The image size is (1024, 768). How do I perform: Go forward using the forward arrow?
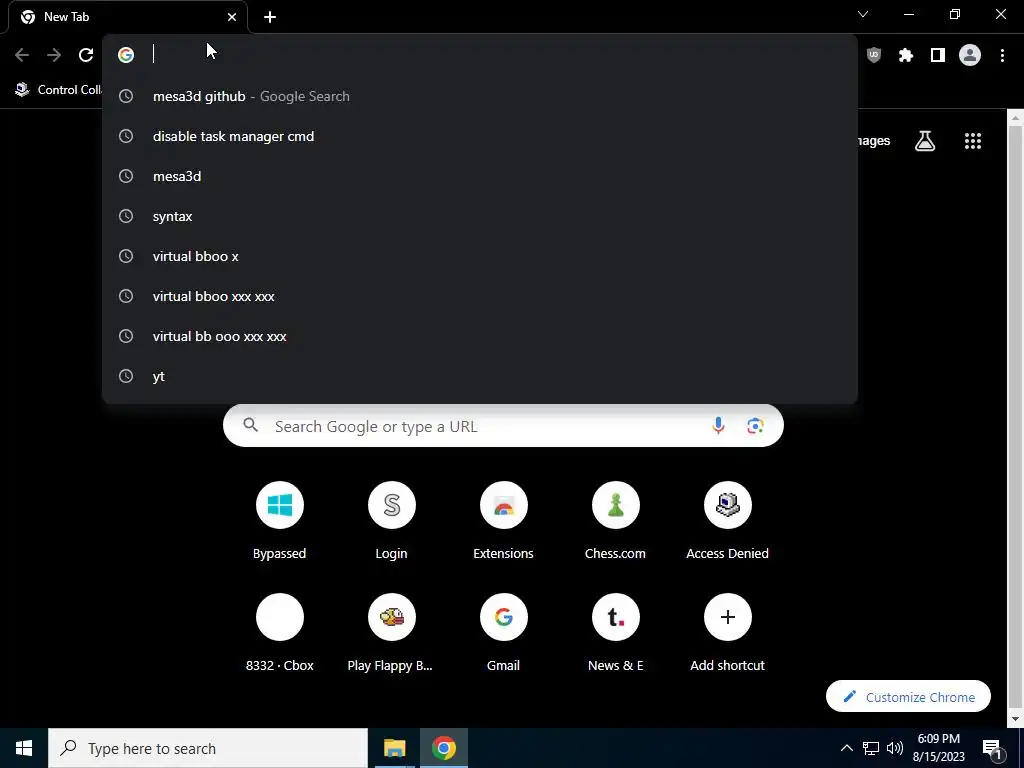click(x=54, y=56)
